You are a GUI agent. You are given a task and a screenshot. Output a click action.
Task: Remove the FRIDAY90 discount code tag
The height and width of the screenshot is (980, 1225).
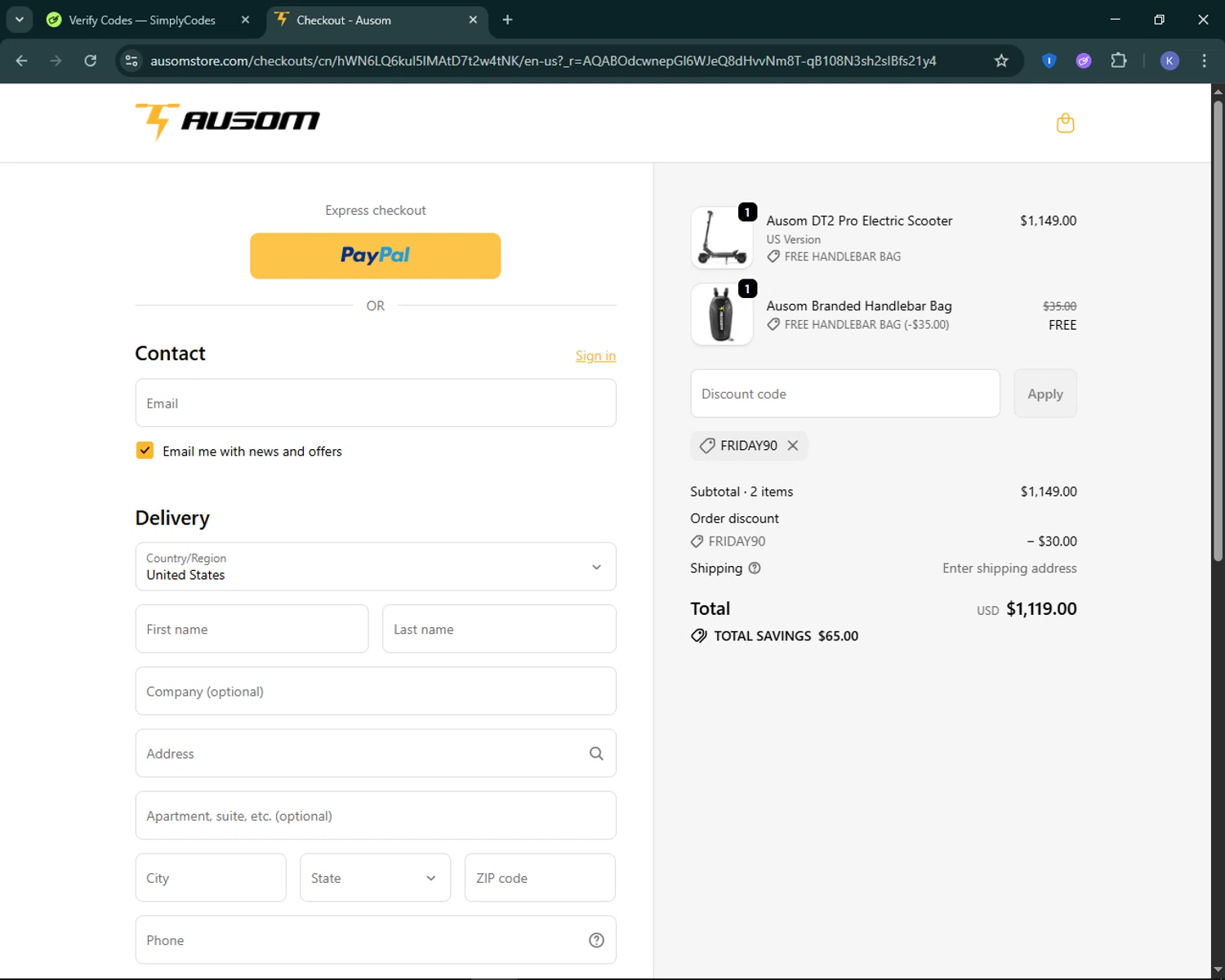click(792, 446)
